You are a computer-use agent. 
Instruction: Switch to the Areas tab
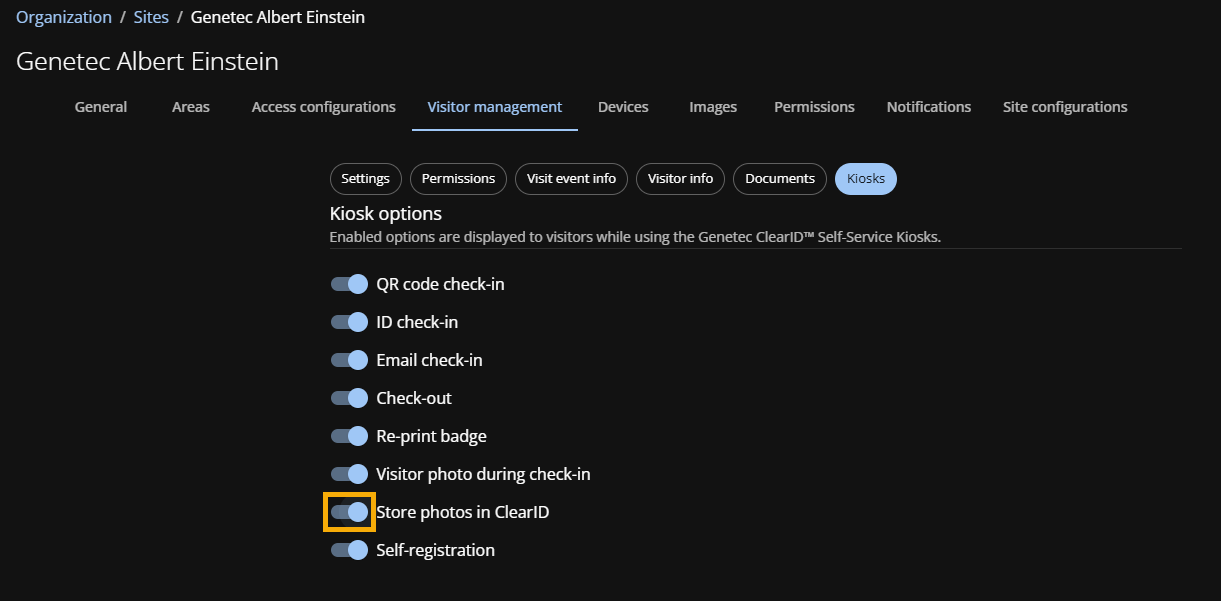(x=190, y=107)
